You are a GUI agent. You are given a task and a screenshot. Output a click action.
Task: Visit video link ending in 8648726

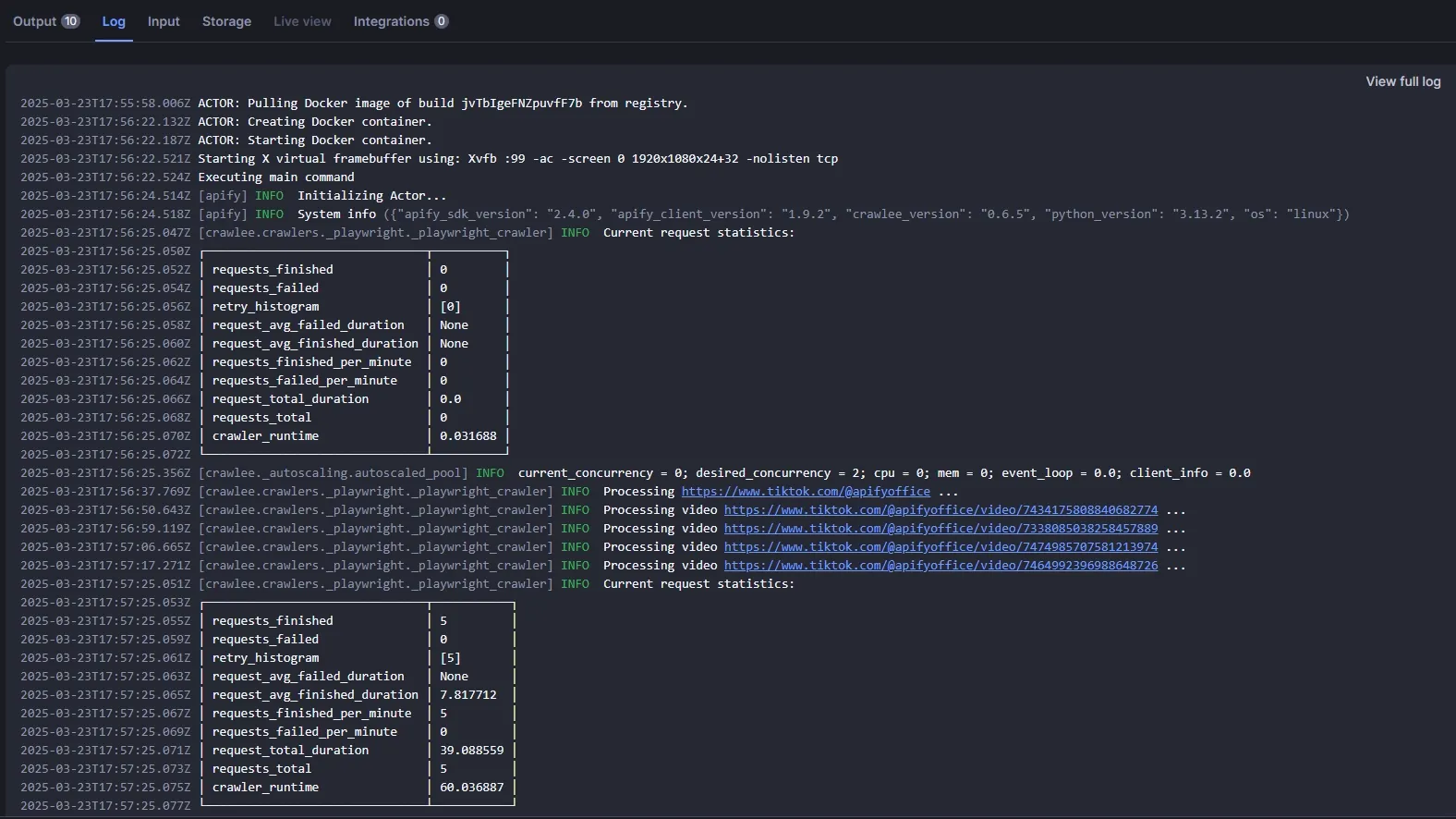[940, 566]
